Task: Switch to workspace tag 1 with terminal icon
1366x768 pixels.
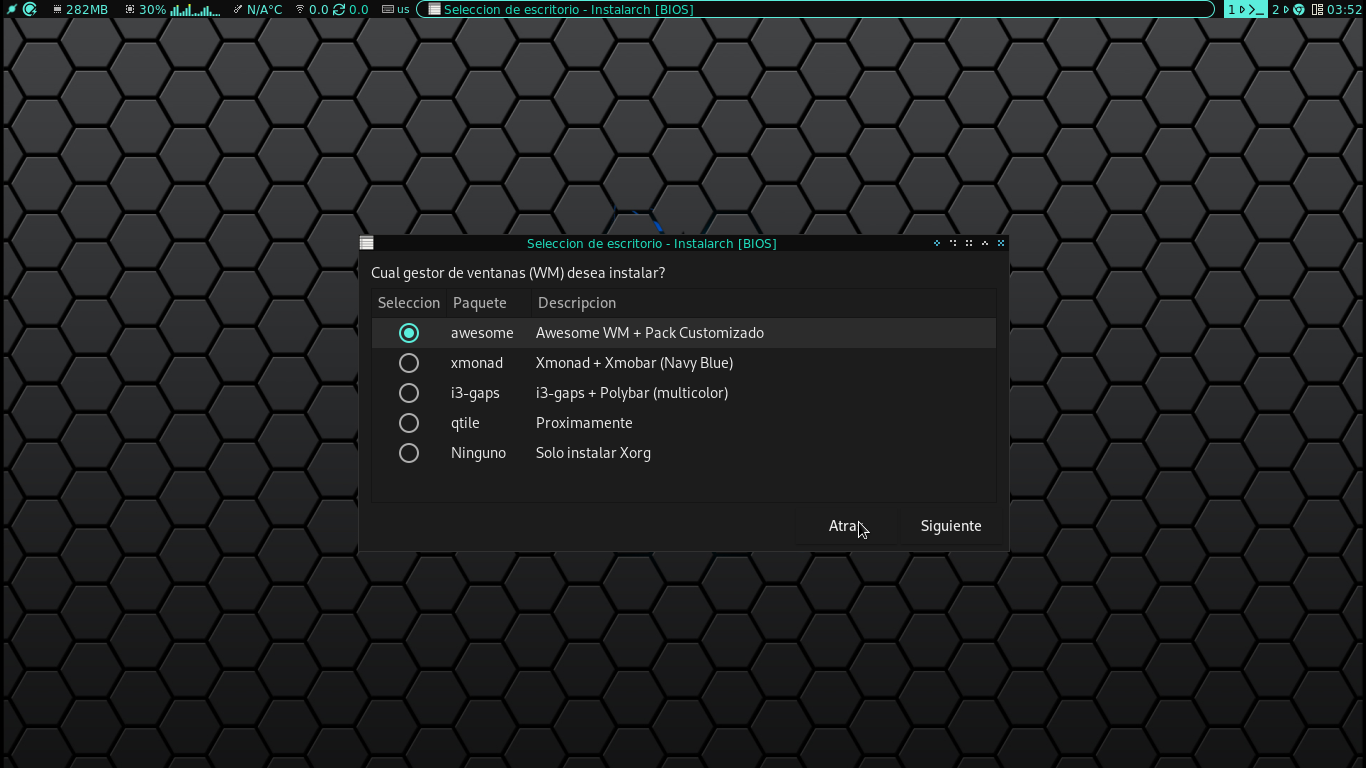Action: (1246, 9)
